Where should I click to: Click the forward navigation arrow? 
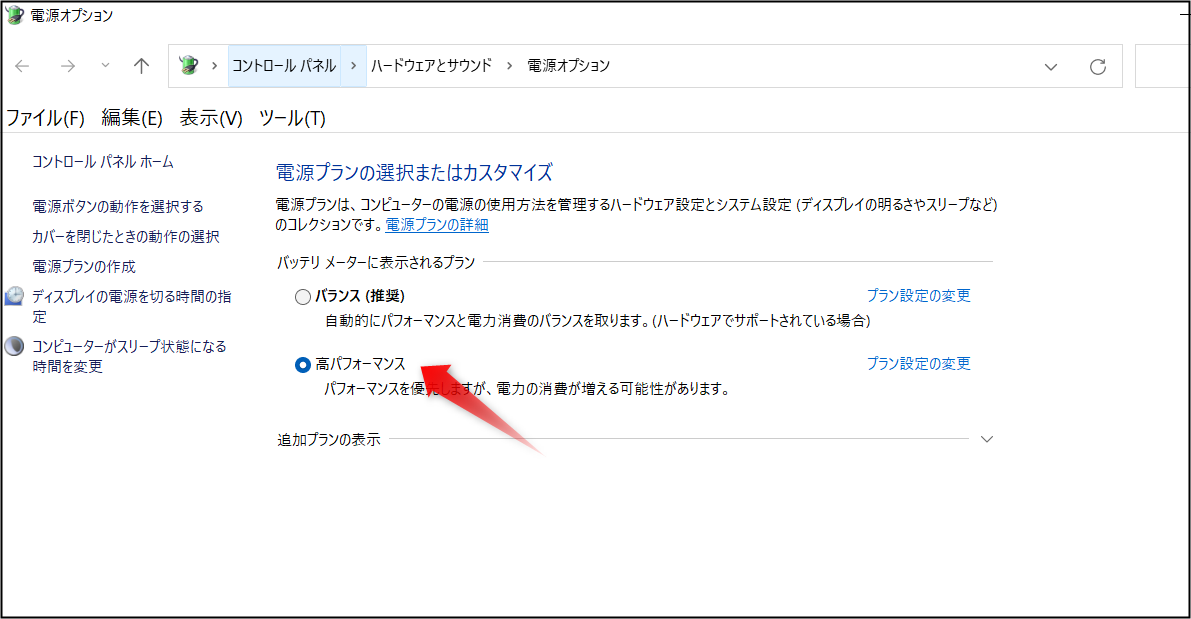(67, 65)
